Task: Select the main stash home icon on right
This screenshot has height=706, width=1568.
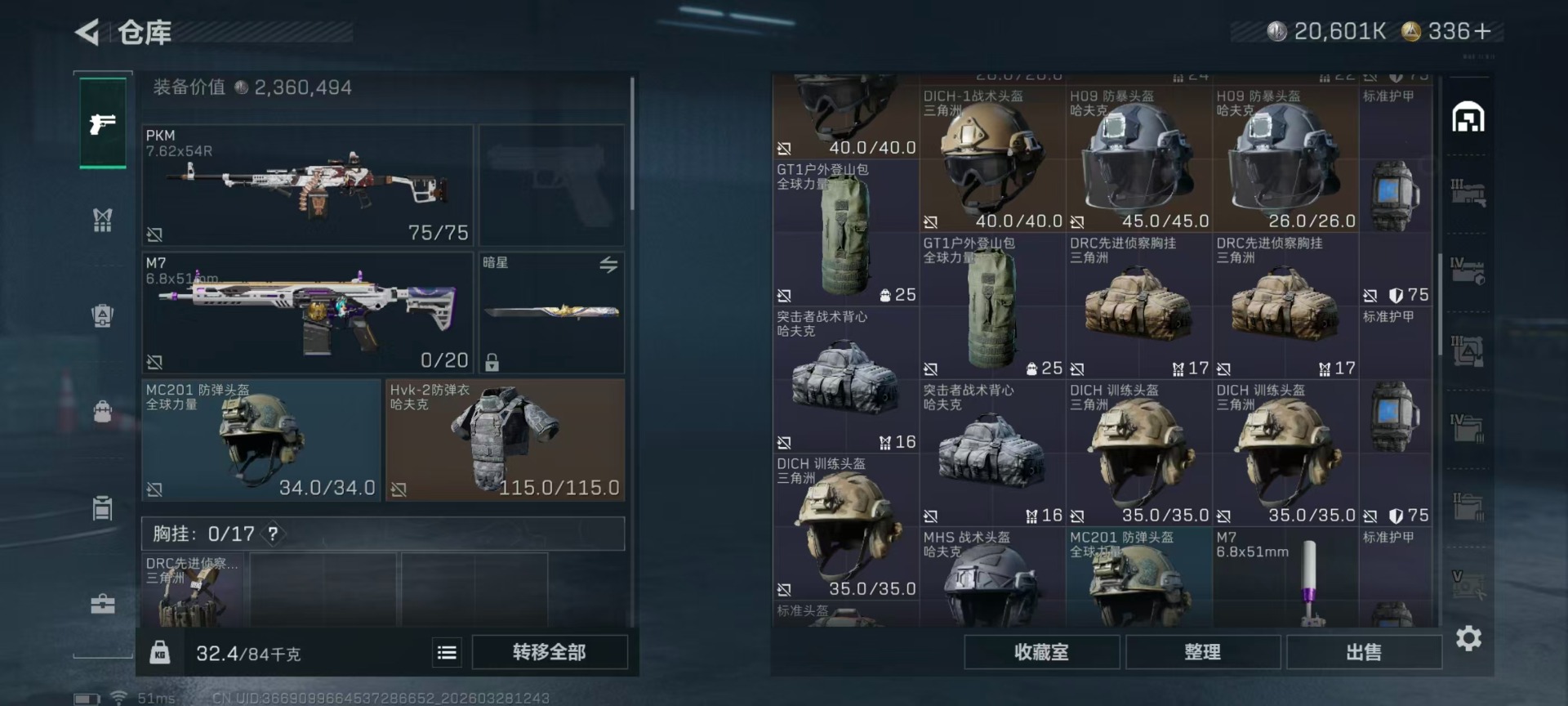Action: (1468, 118)
